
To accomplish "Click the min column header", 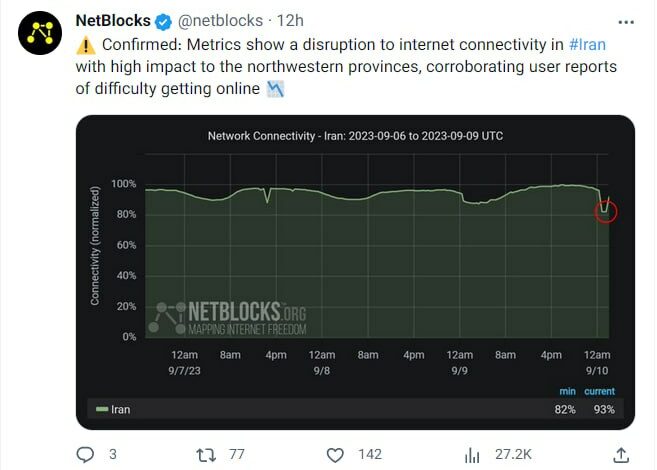I will coord(567,391).
